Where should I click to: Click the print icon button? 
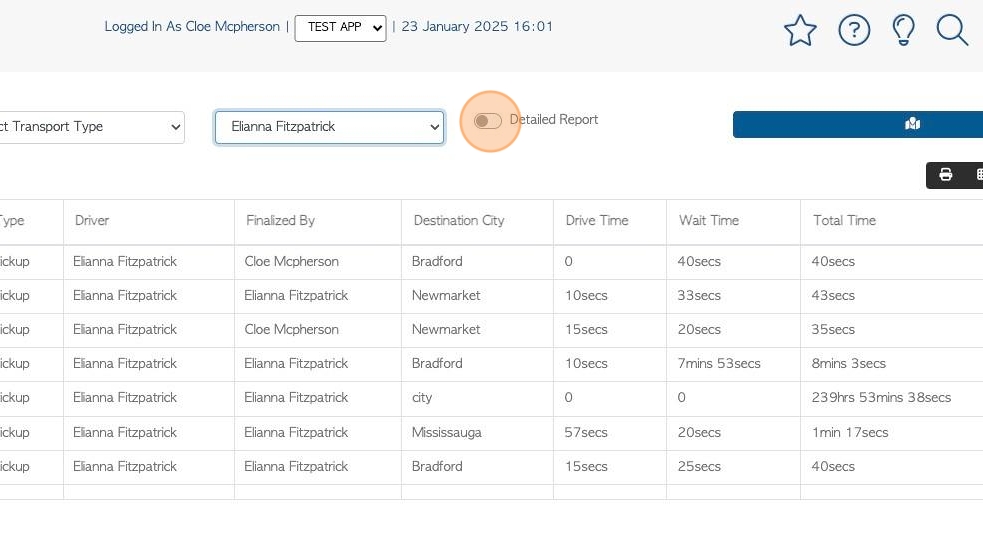(945, 175)
